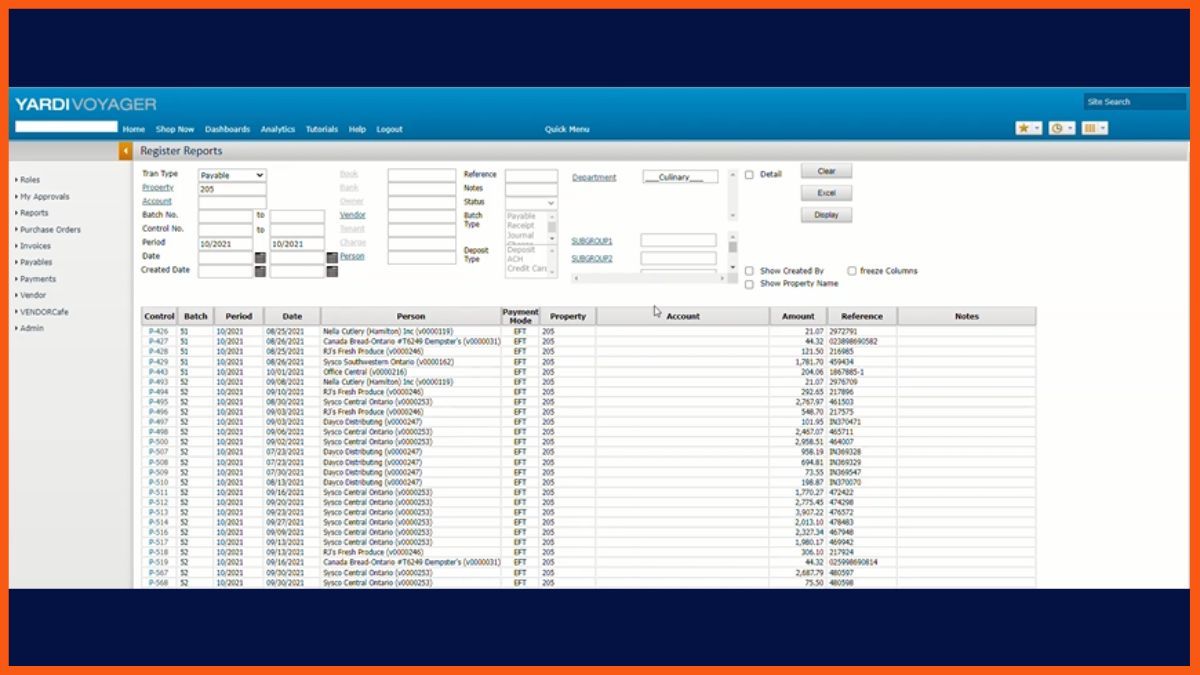The width and height of the screenshot is (1200, 675).
Task: Open the recent history clock menu
Action: click(1062, 128)
